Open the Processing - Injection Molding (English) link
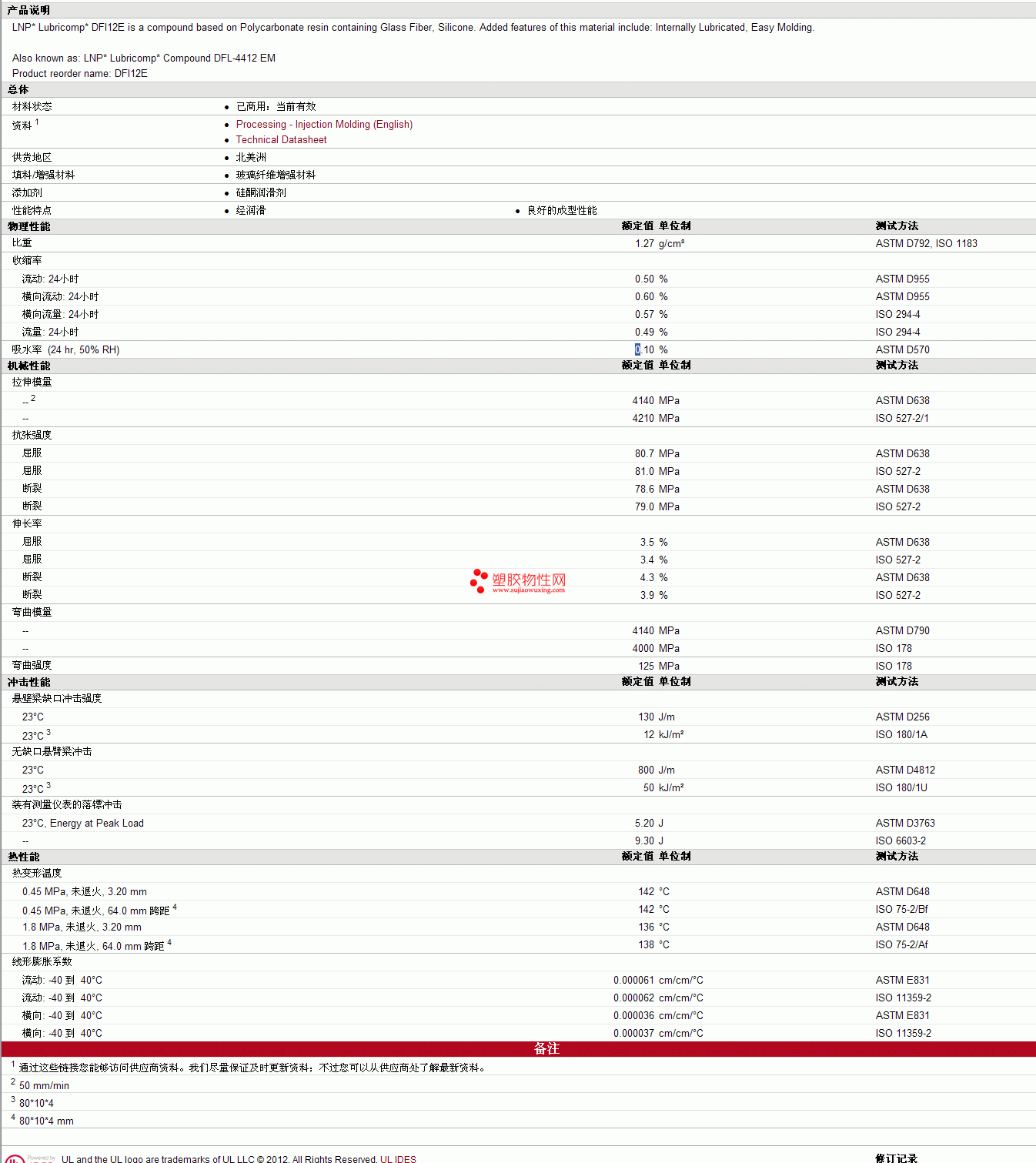Viewport: 1036px width, 1163px height. (324, 124)
